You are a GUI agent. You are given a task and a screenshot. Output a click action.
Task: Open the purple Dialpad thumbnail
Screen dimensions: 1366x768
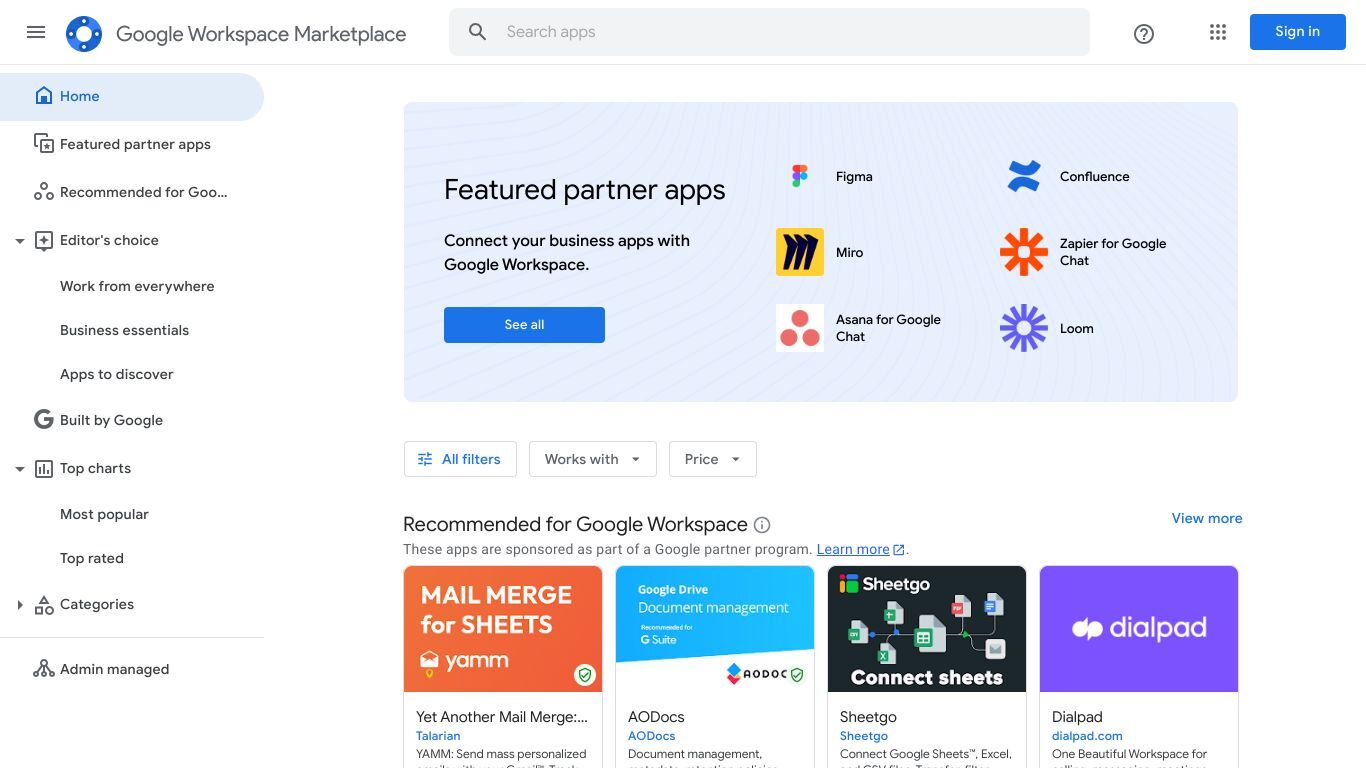tap(1139, 629)
